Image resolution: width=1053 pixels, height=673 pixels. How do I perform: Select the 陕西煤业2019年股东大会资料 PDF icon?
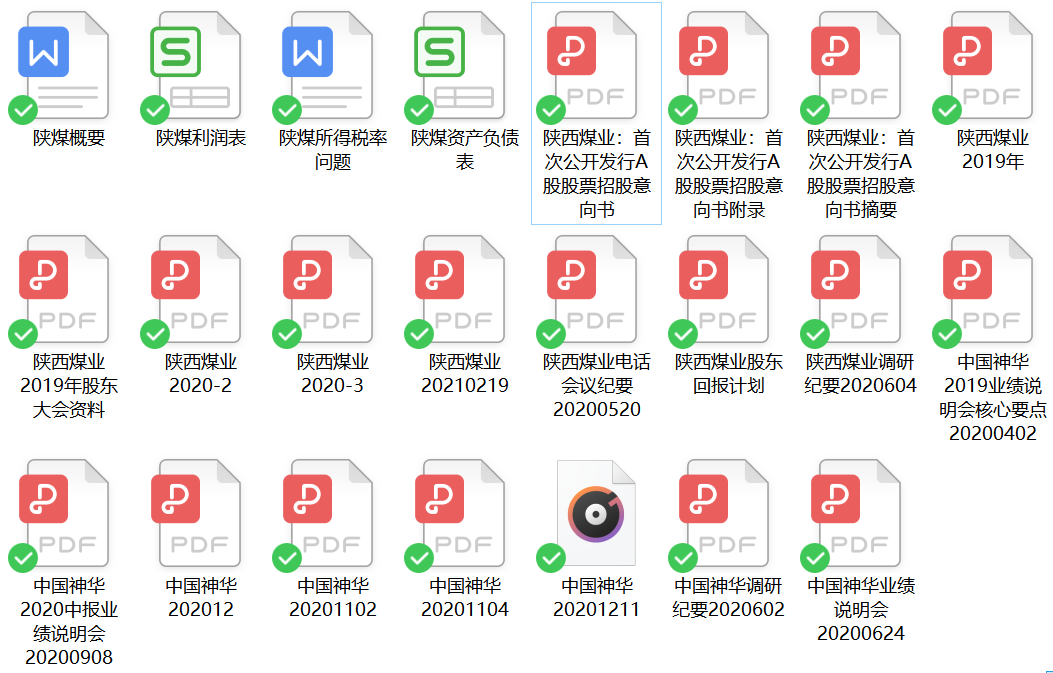[64, 289]
